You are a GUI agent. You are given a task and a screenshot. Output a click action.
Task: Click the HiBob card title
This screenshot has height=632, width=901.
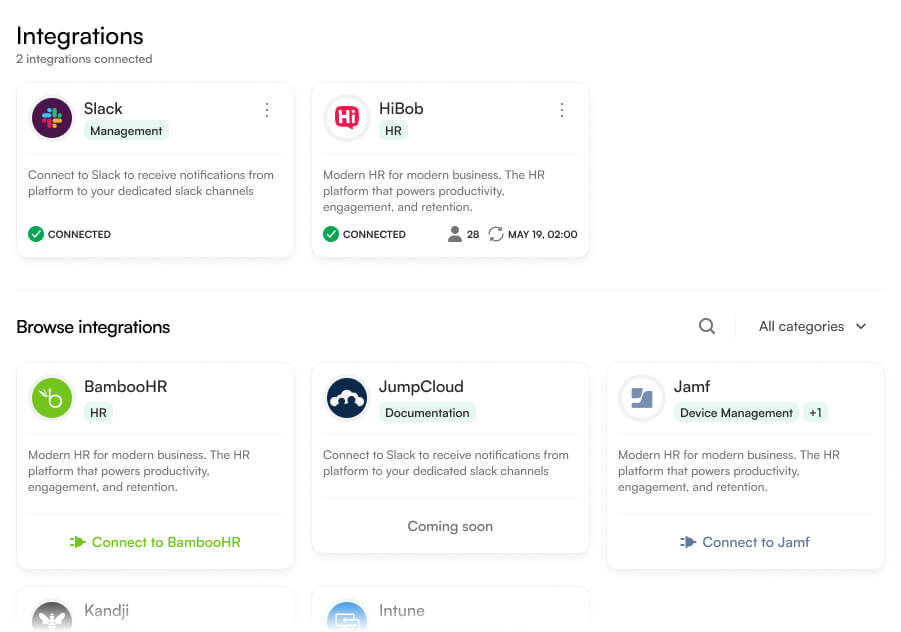pos(401,109)
